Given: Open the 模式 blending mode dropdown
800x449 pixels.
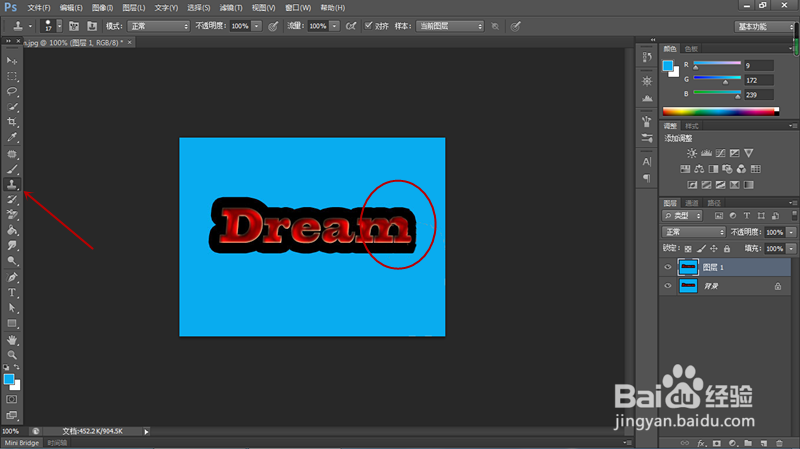Looking at the screenshot, I should tap(159, 26).
